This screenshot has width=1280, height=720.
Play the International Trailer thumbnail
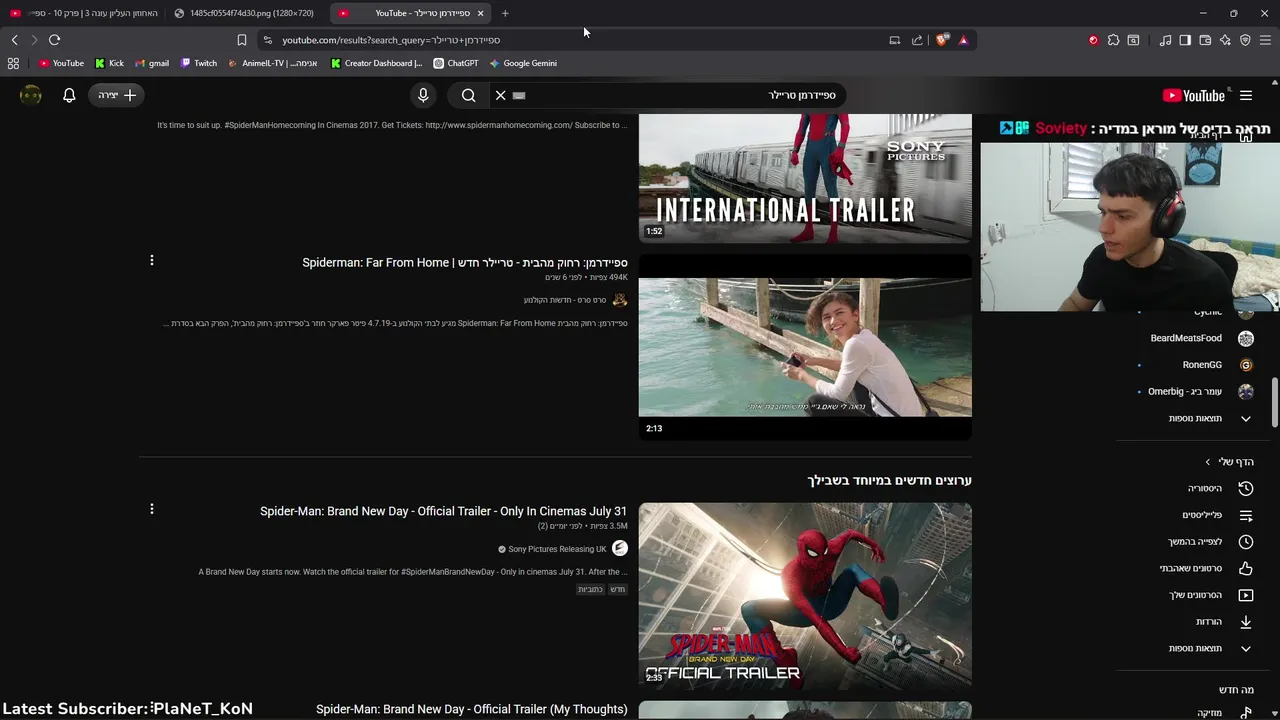(805, 177)
